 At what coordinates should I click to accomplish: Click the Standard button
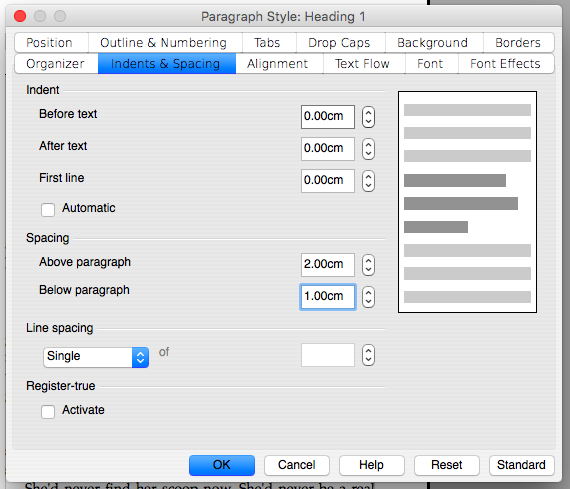(x=521, y=465)
